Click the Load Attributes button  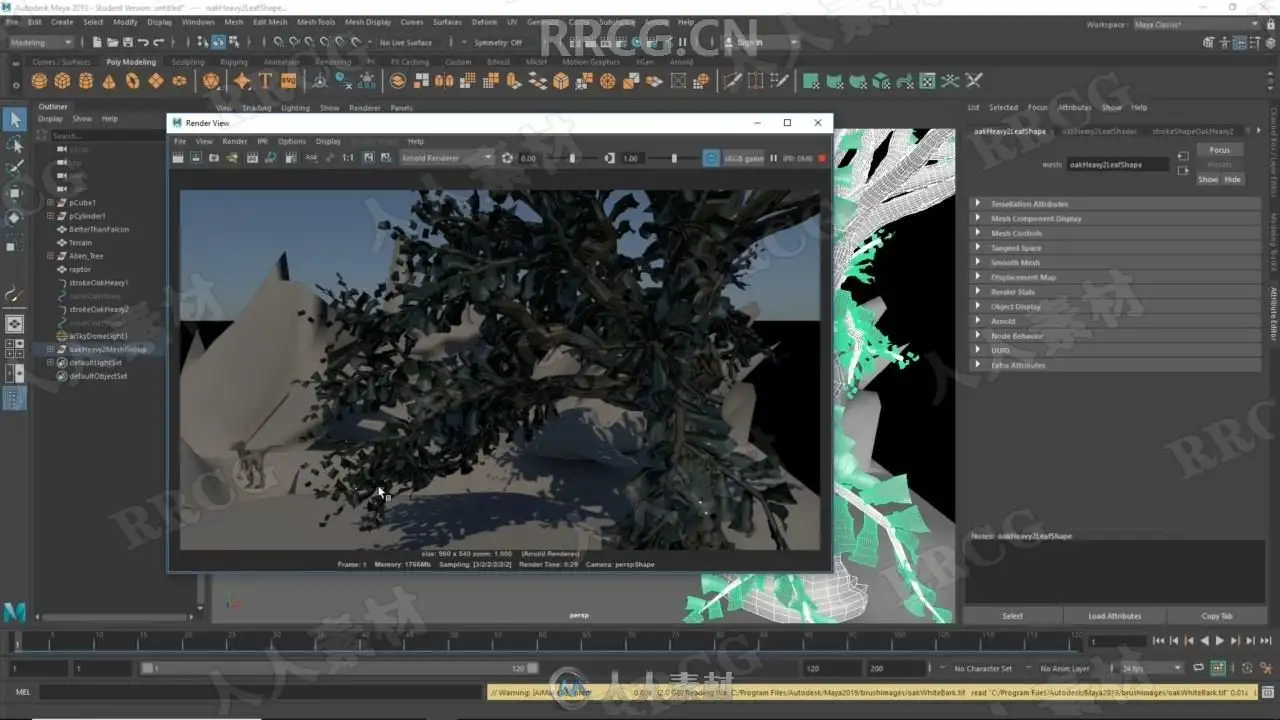[1114, 616]
